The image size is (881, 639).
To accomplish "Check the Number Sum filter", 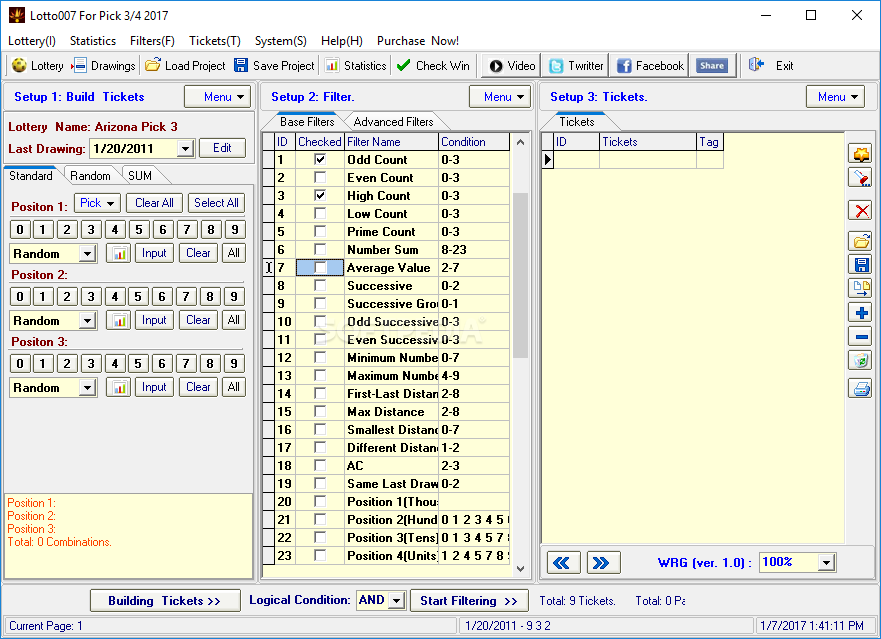I will tap(320, 250).
